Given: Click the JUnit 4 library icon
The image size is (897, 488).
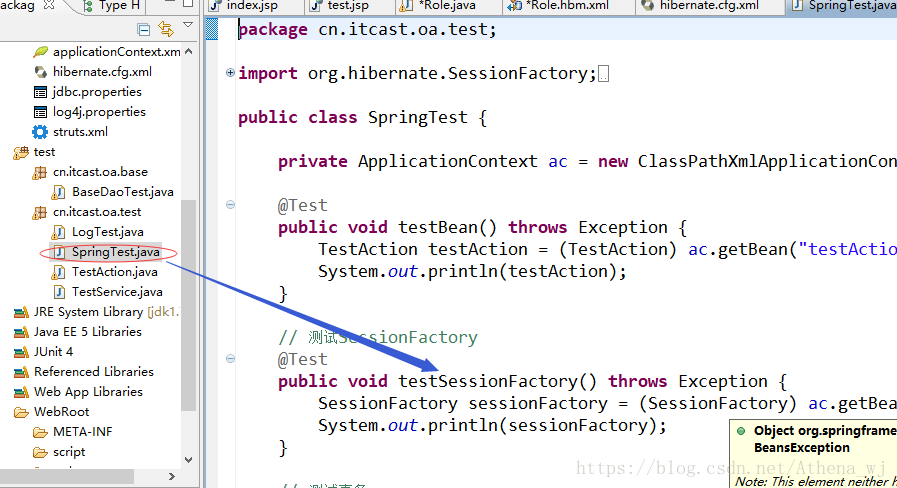Looking at the screenshot, I should [21, 352].
